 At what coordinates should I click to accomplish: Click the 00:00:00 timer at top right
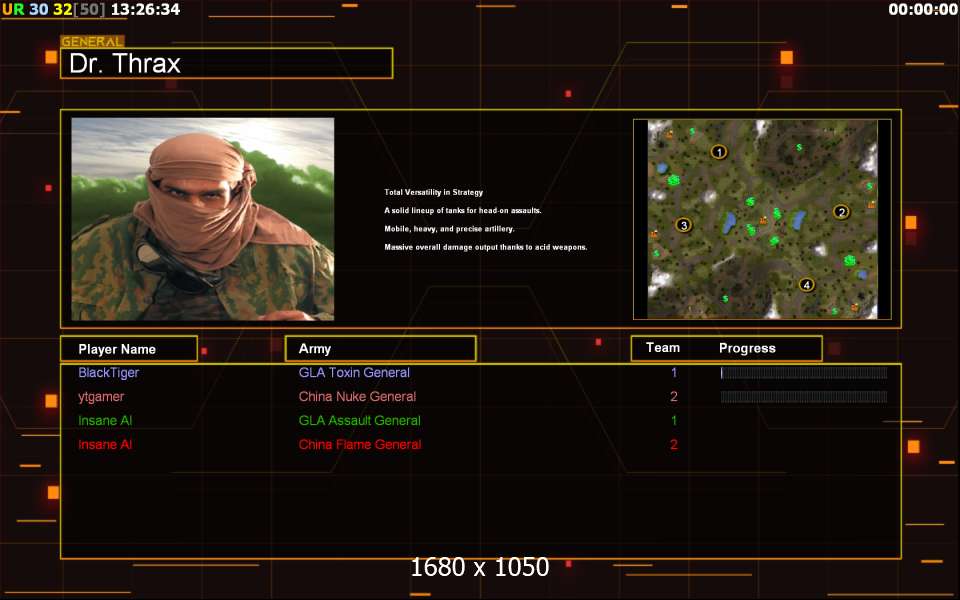coord(923,10)
